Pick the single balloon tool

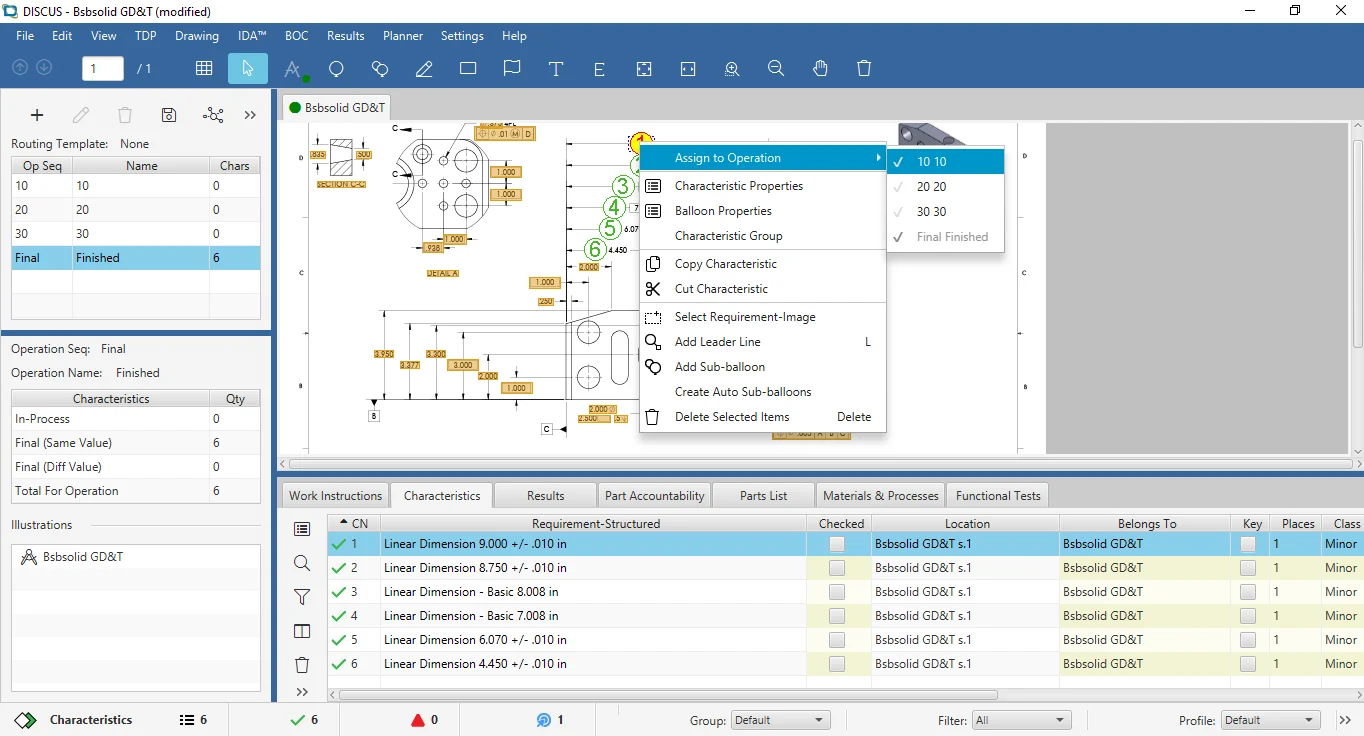point(336,68)
